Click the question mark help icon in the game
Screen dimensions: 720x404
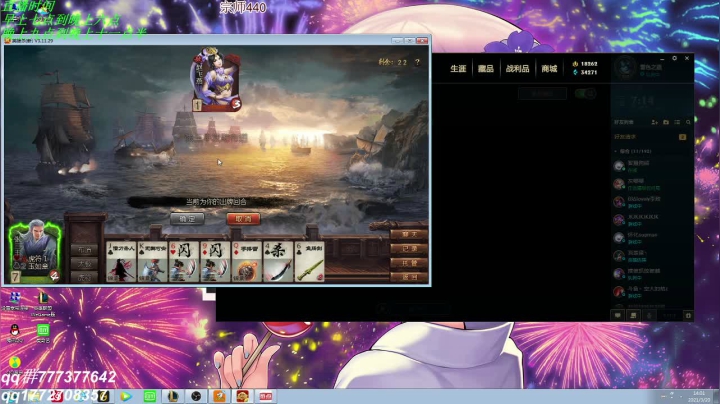tap(417, 62)
